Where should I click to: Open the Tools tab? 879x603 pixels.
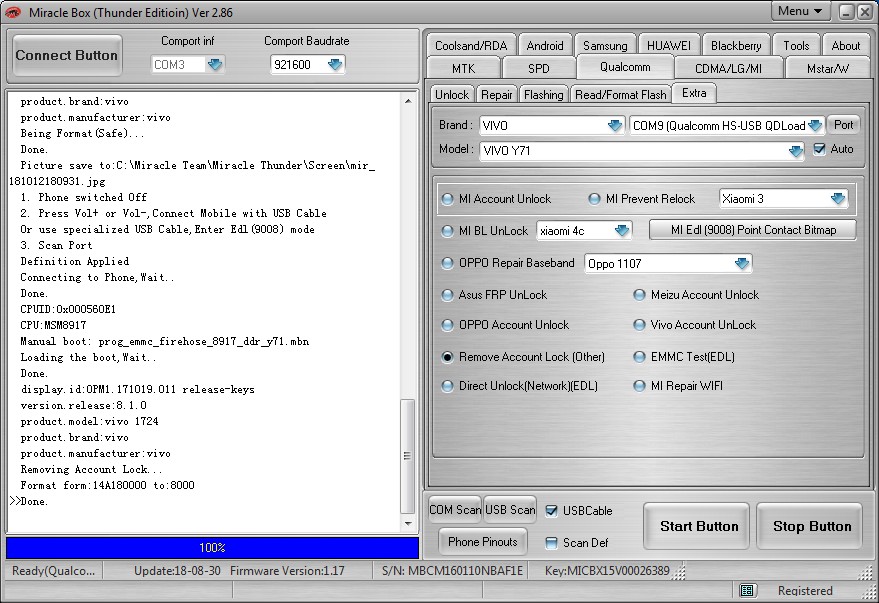pyautogui.click(x=796, y=45)
